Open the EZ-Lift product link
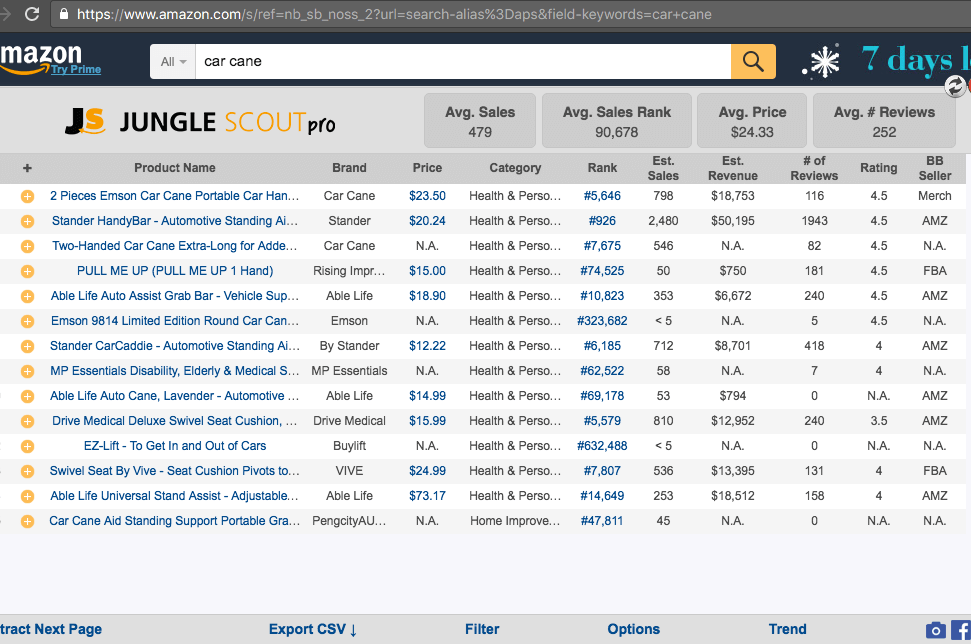Screen dimensions: 971x644 tap(175, 446)
